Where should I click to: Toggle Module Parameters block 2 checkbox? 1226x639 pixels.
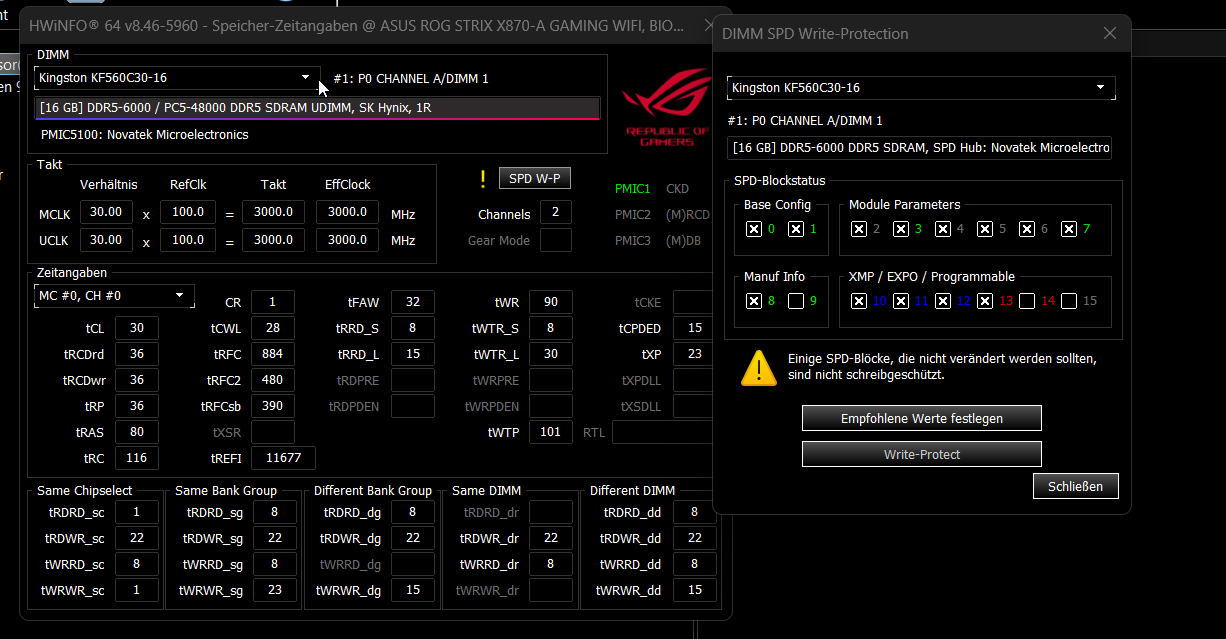859,229
